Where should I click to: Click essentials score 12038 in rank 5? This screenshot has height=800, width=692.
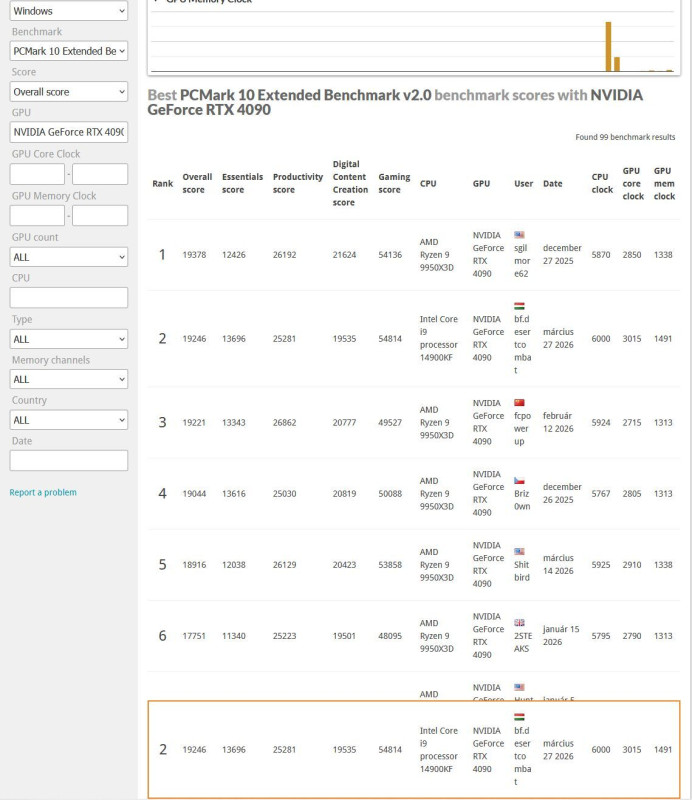[233, 565]
